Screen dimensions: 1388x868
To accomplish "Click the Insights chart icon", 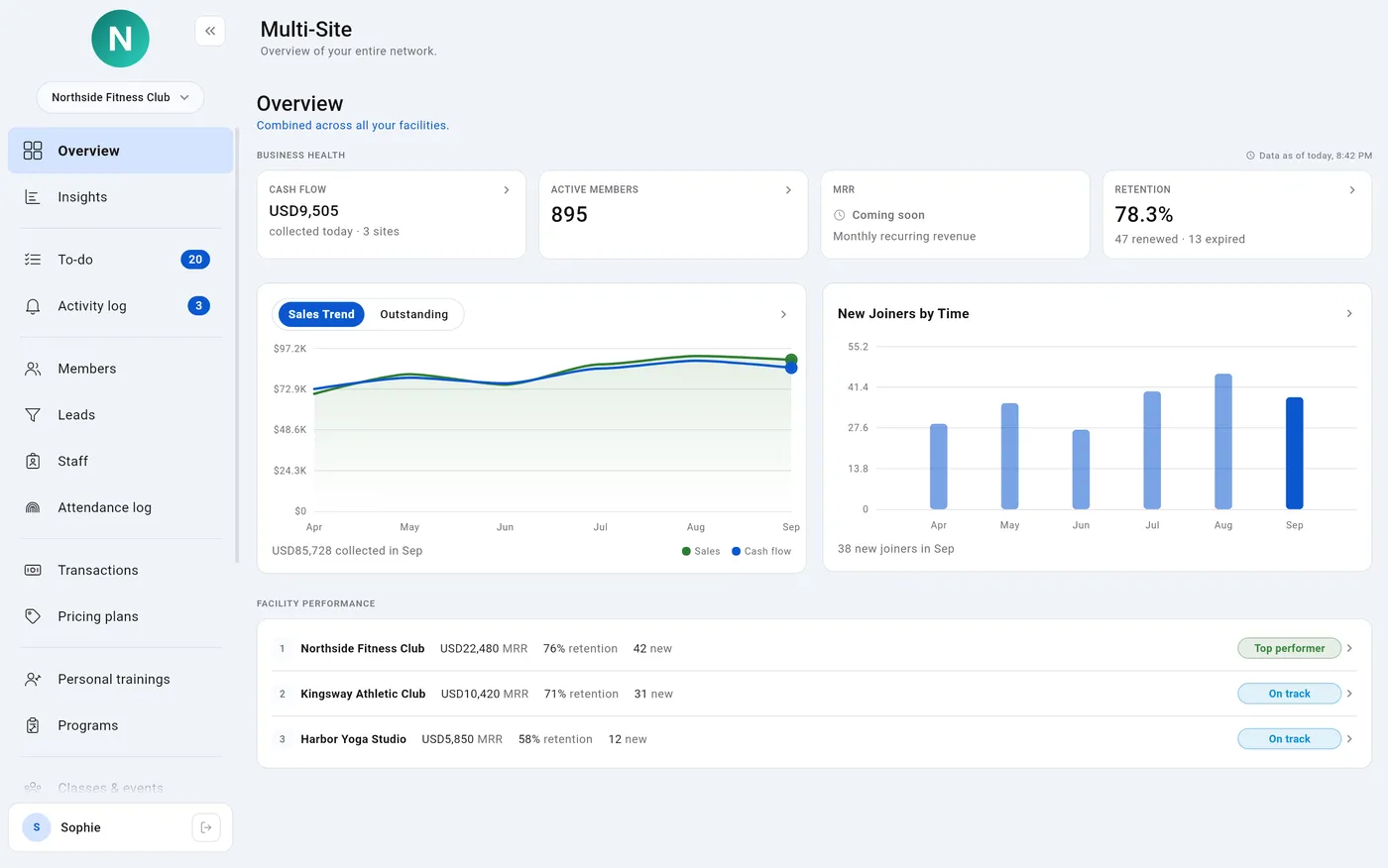I will click(33, 197).
